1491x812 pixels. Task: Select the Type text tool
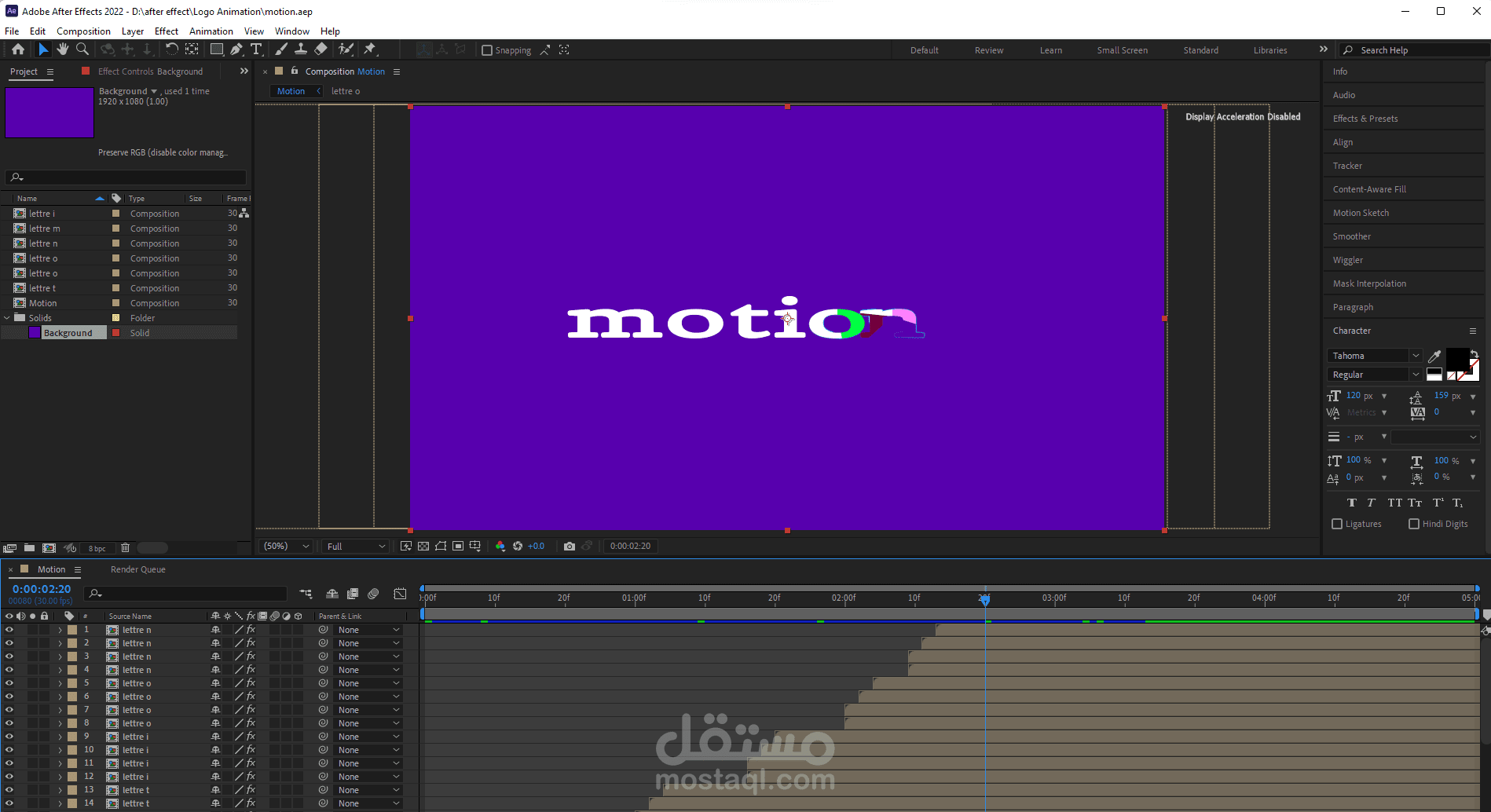(x=256, y=49)
